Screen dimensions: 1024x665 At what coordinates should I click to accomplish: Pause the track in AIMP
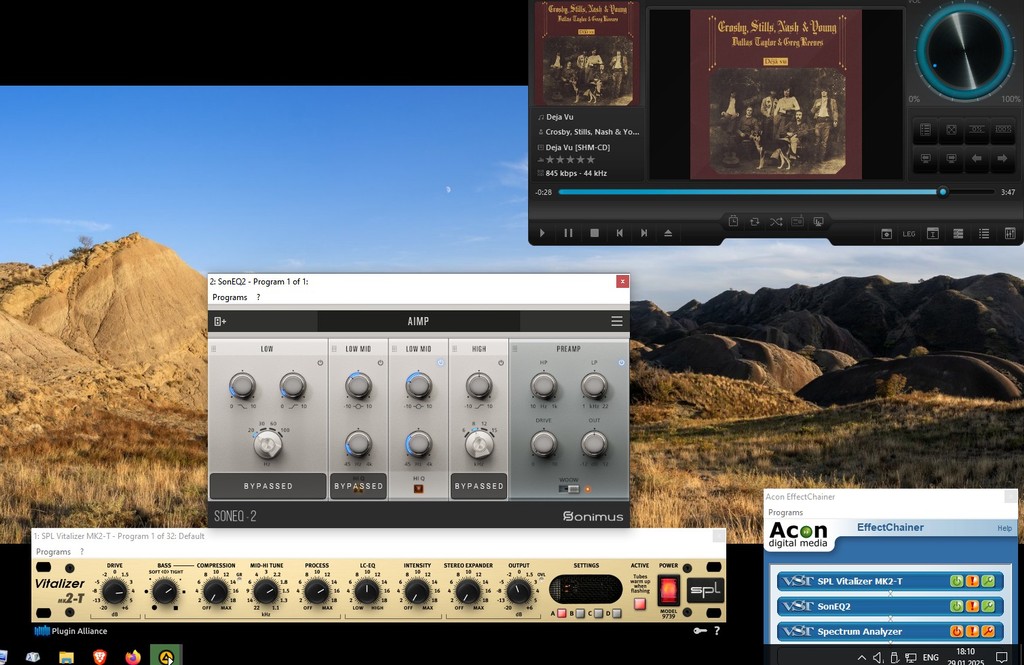(568, 233)
